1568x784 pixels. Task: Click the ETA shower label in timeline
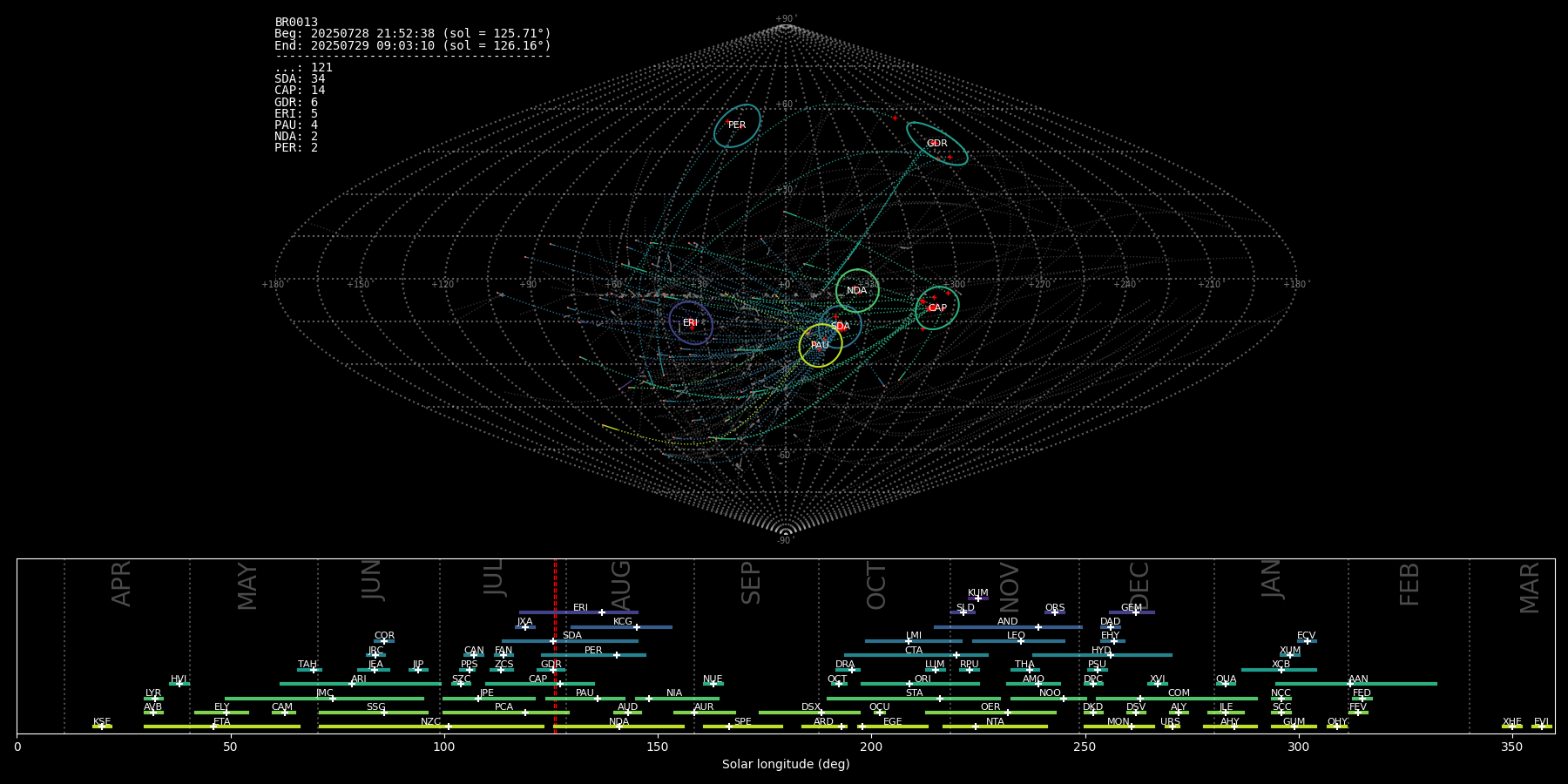tap(222, 722)
